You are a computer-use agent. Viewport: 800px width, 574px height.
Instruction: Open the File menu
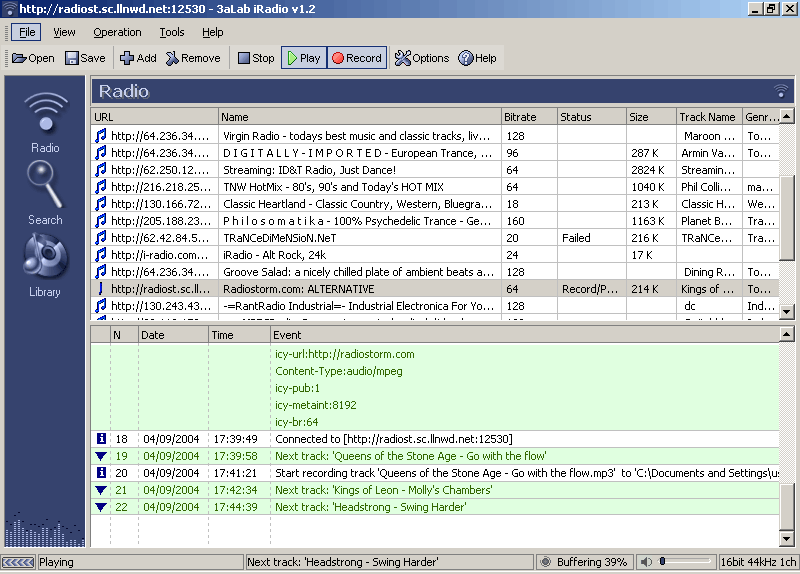click(27, 32)
